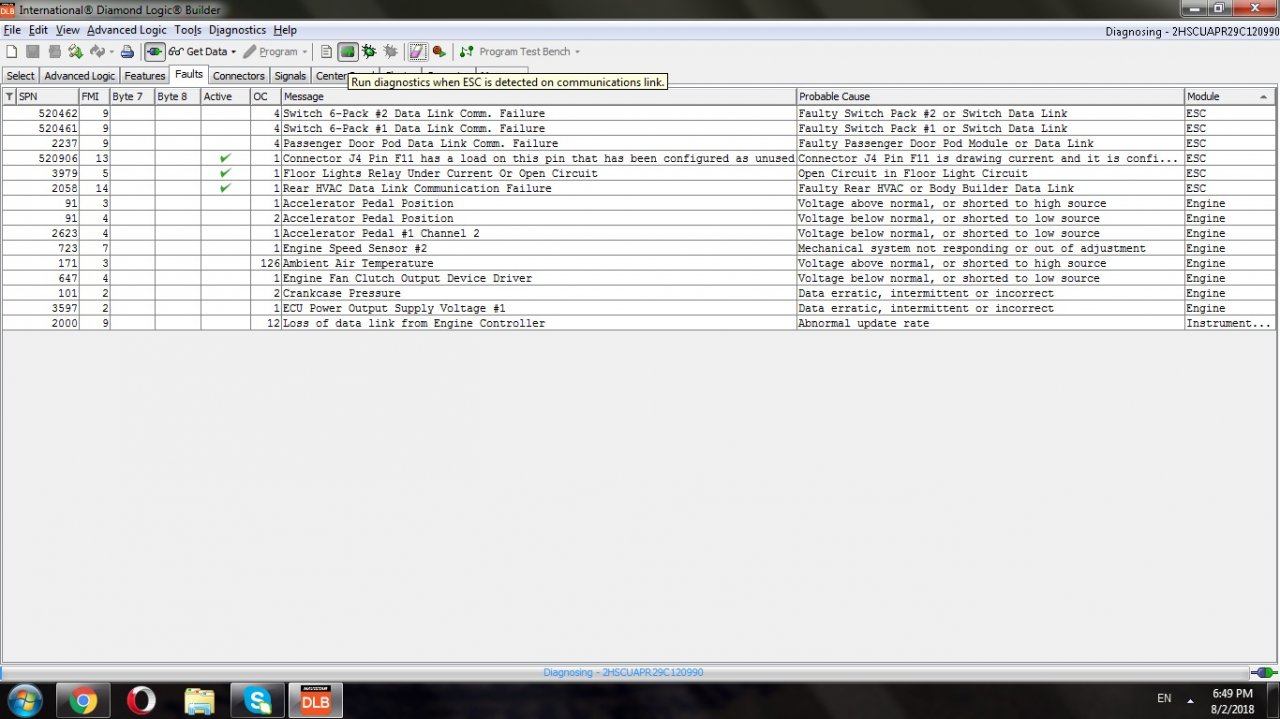Select the 'Crankcase Pressure' fault row
Image resolution: width=1280 pixels, height=719 pixels.
[639, 294]
